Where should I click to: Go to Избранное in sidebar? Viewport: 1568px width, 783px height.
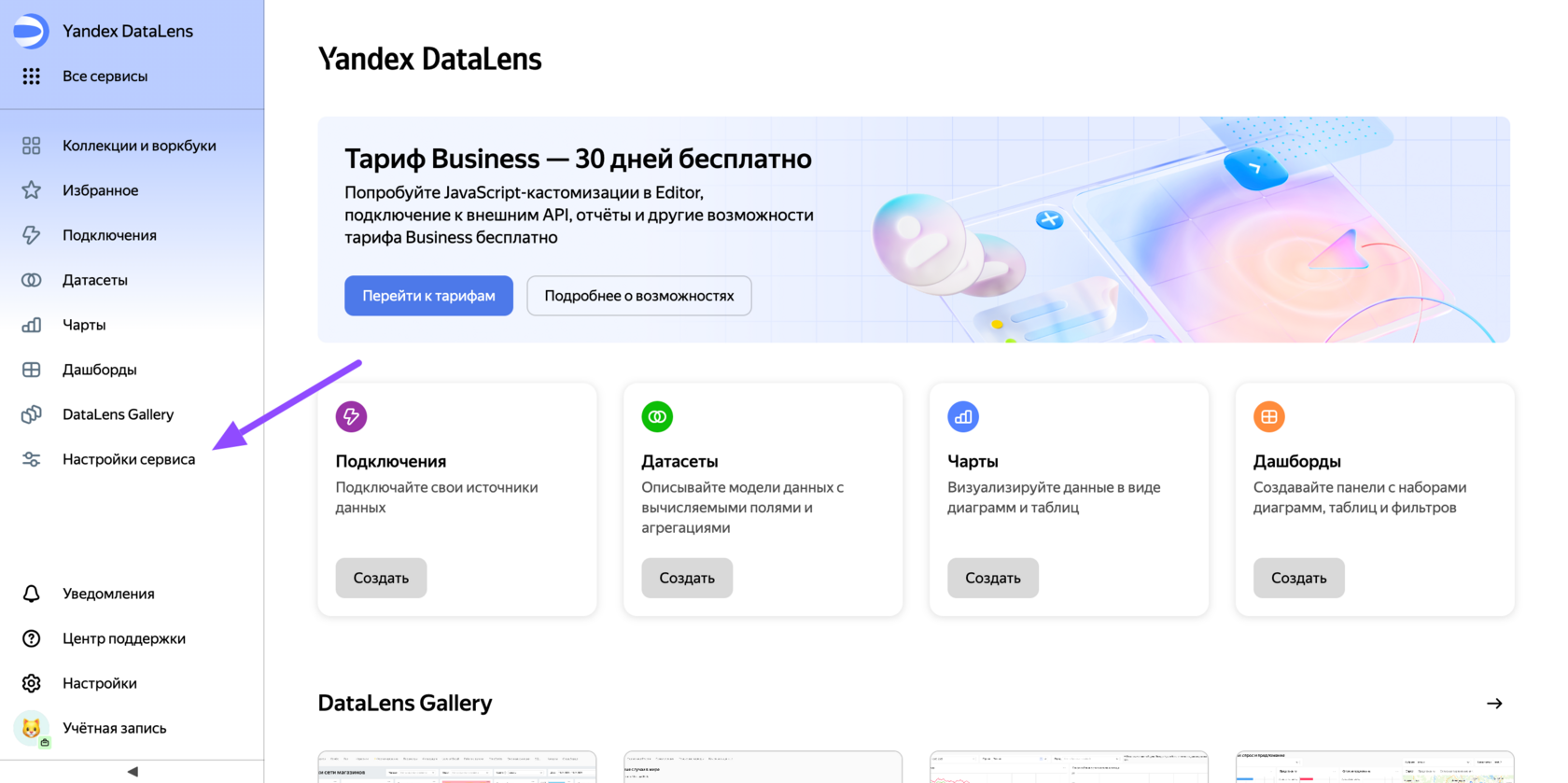100,190
